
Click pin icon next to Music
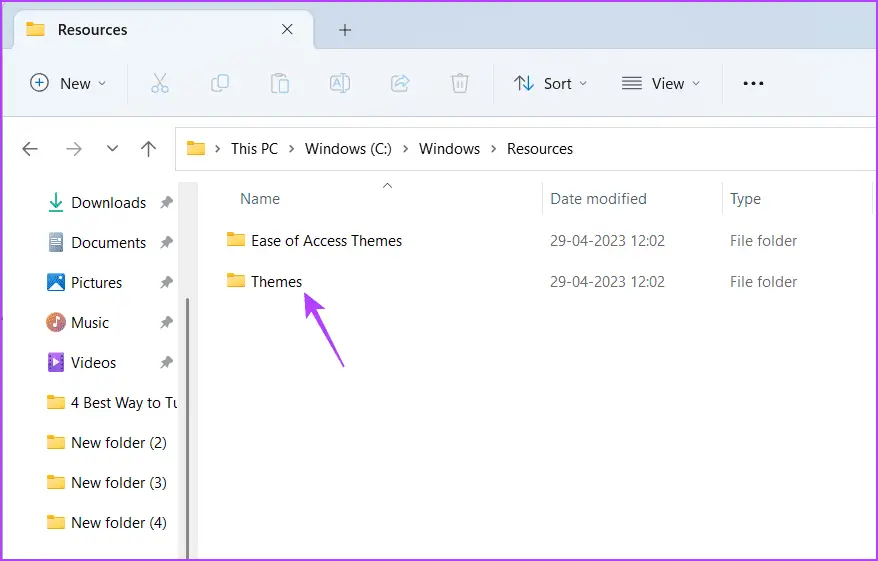pyautogui.click(x=166, y=322)
